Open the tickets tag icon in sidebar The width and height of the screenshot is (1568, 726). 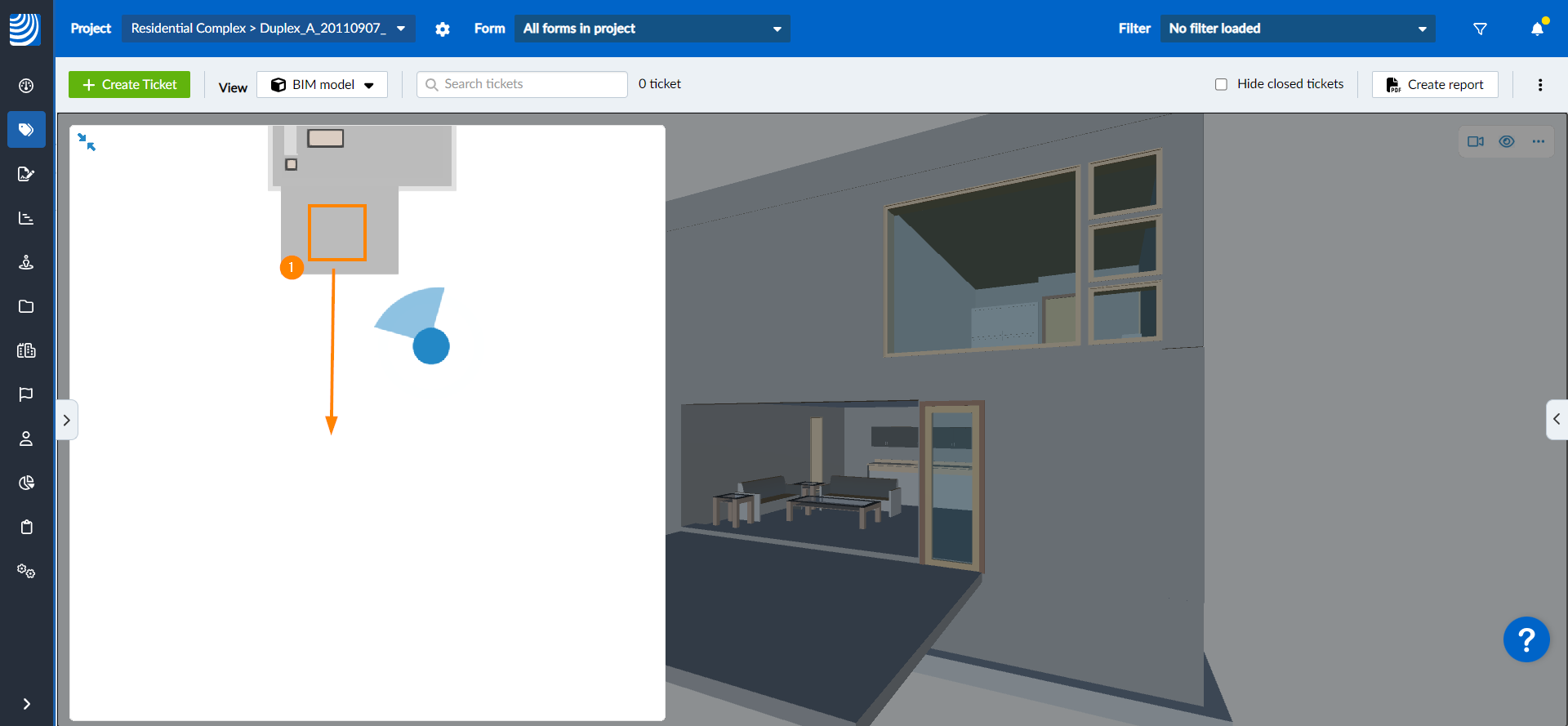26,130
